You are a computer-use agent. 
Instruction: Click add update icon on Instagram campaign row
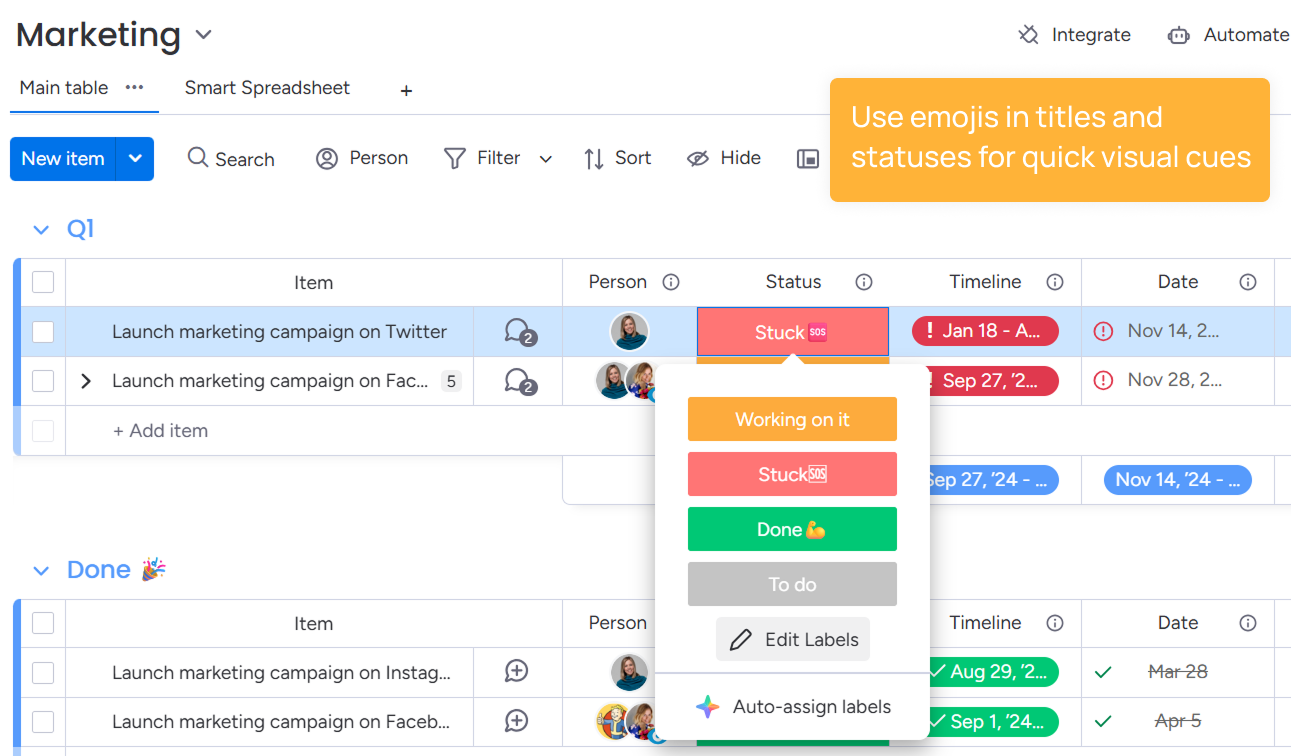[x=516, y=672]
